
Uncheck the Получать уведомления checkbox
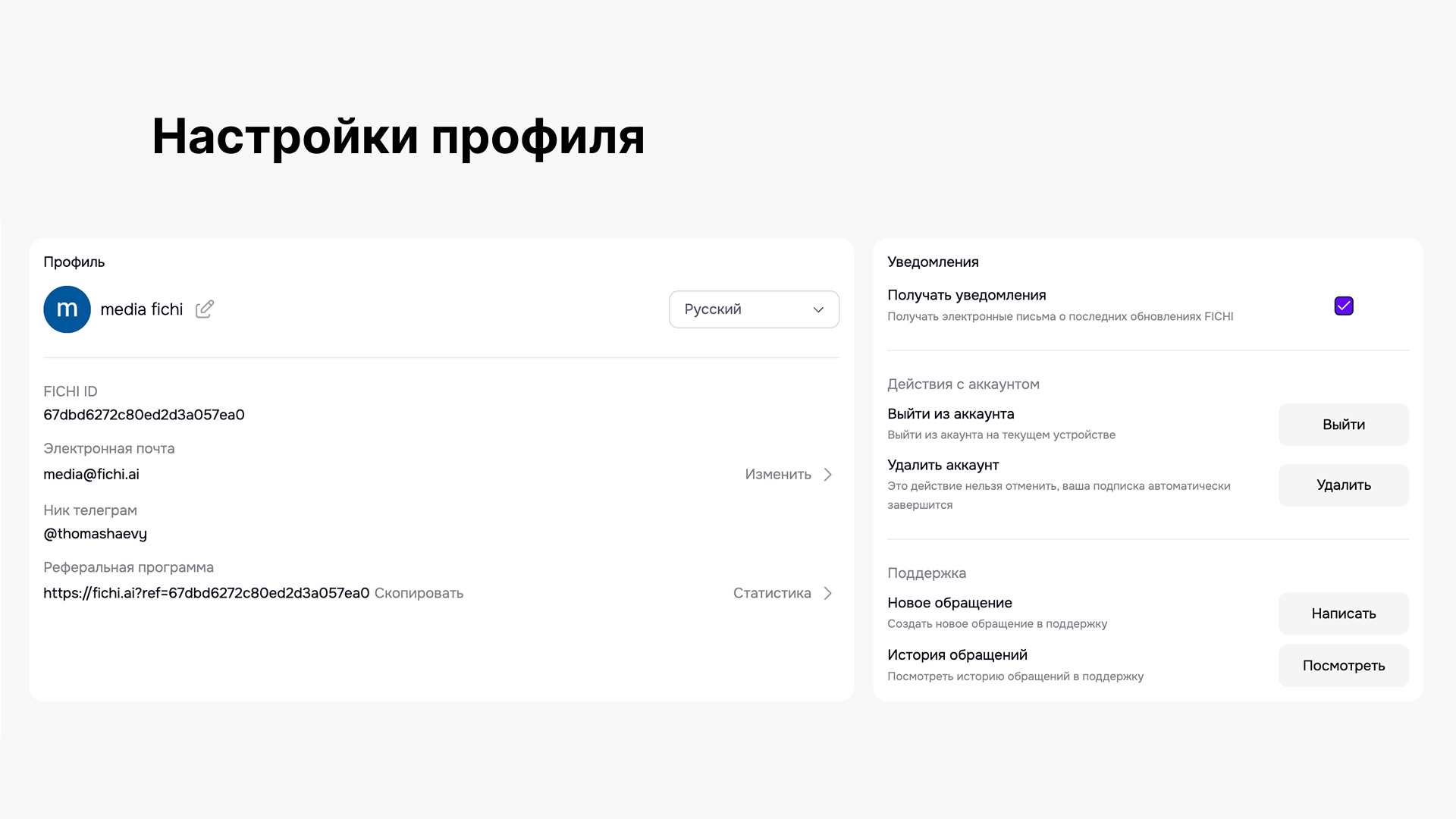coord(1344,306)
